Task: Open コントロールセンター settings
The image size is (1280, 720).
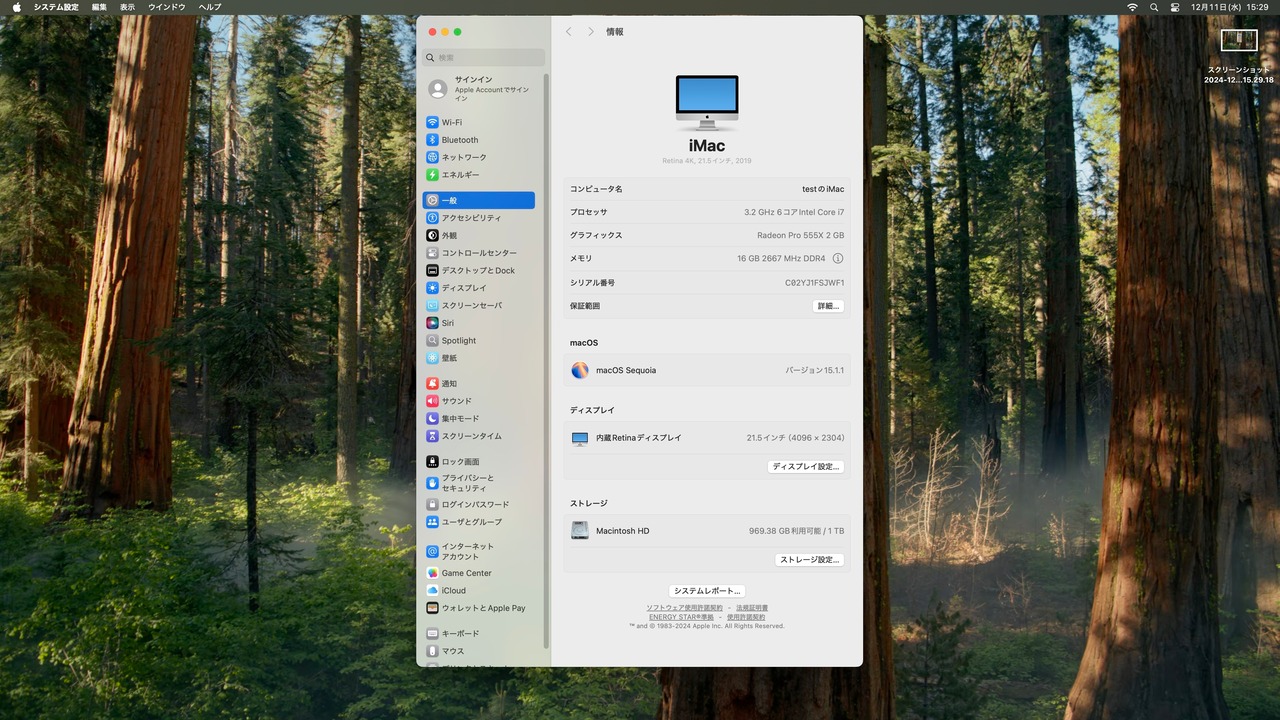Action: click(x=479, y=253)
